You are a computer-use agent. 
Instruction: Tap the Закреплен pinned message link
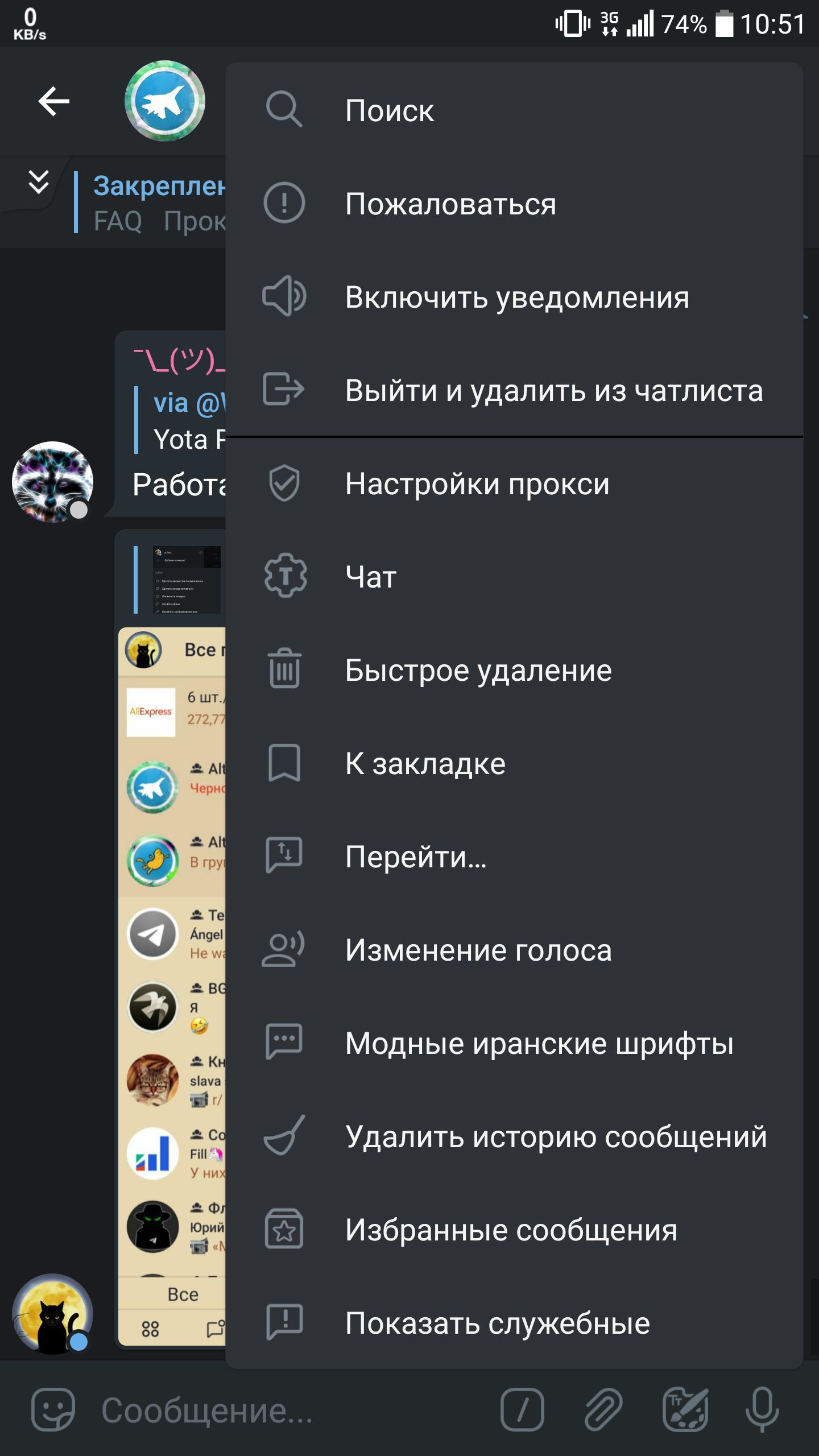[x=159, y=185]
